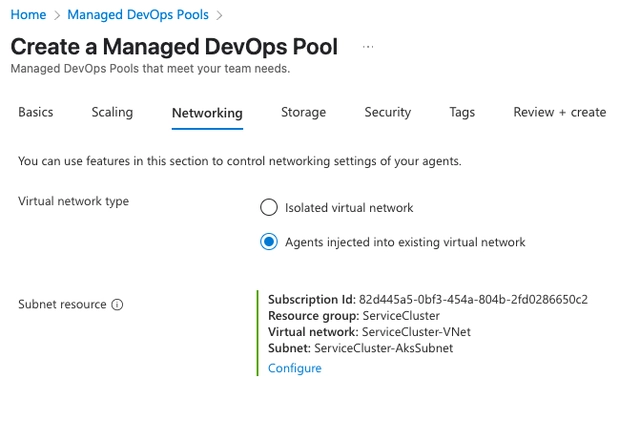Click the ServiceCluster resource group value
640x421 pixels.
pos(401,316)
